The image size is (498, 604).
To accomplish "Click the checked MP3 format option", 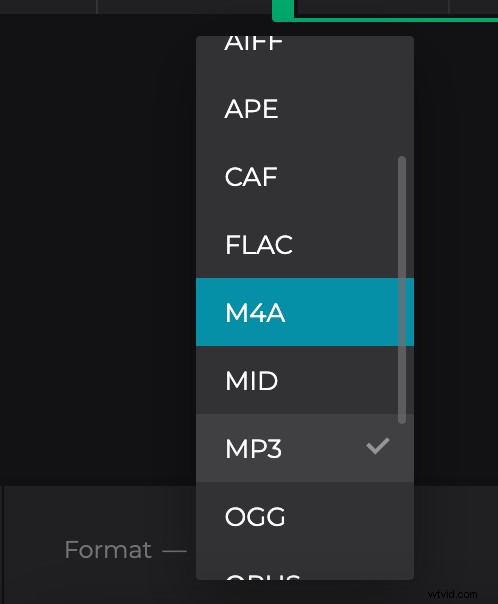I will coord(305,448).
